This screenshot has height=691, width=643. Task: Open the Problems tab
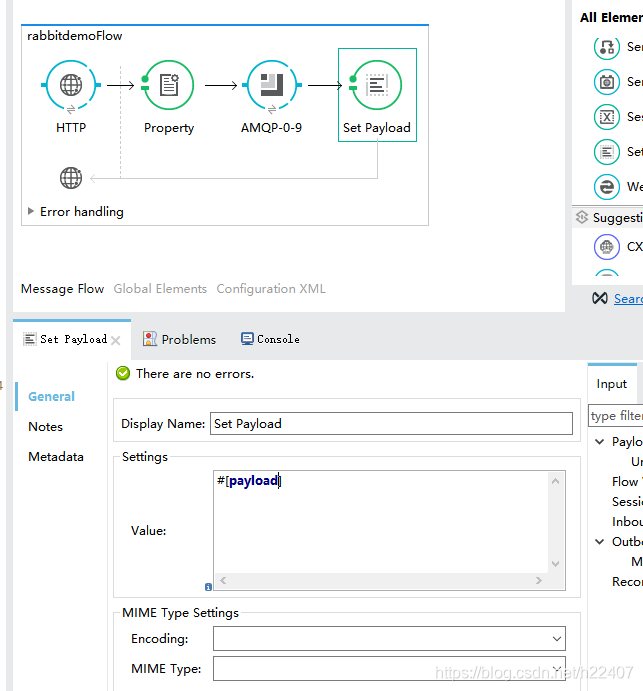tap(179, 339)
